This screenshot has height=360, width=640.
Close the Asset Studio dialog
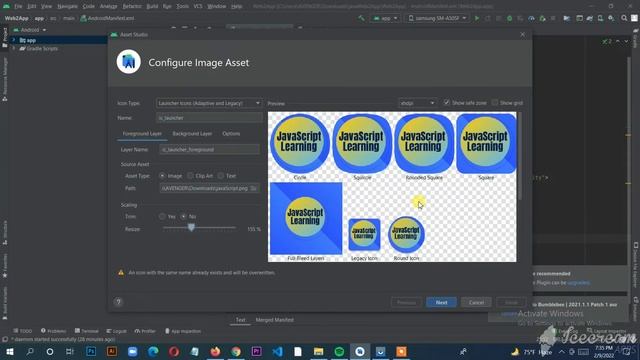pos(523,34)
